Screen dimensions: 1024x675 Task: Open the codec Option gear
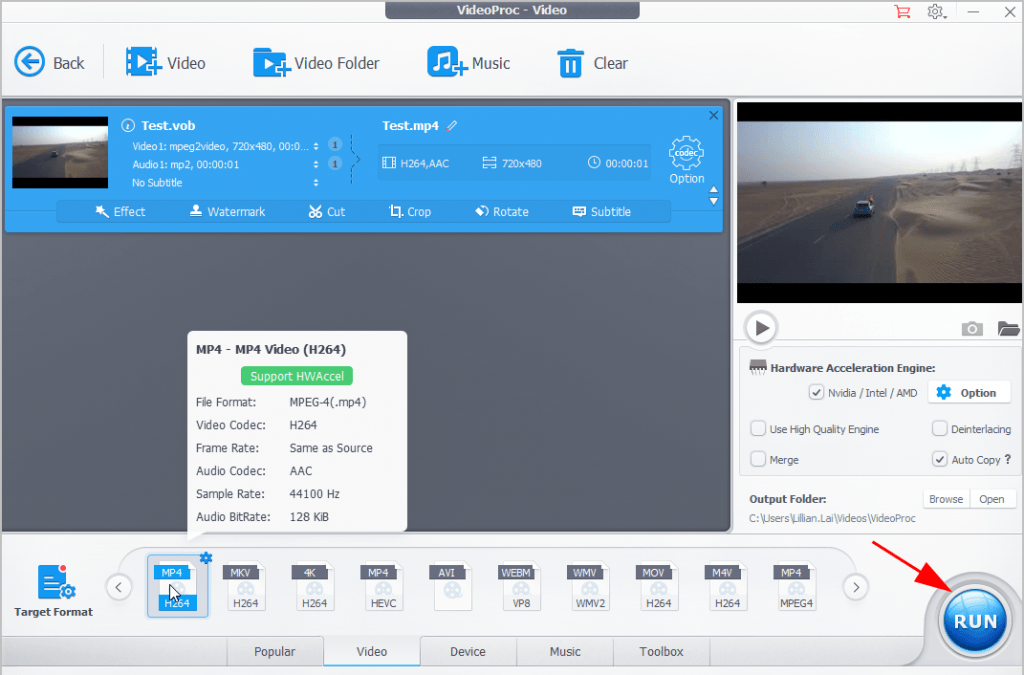pyautogui.click(x=686, y=160)
